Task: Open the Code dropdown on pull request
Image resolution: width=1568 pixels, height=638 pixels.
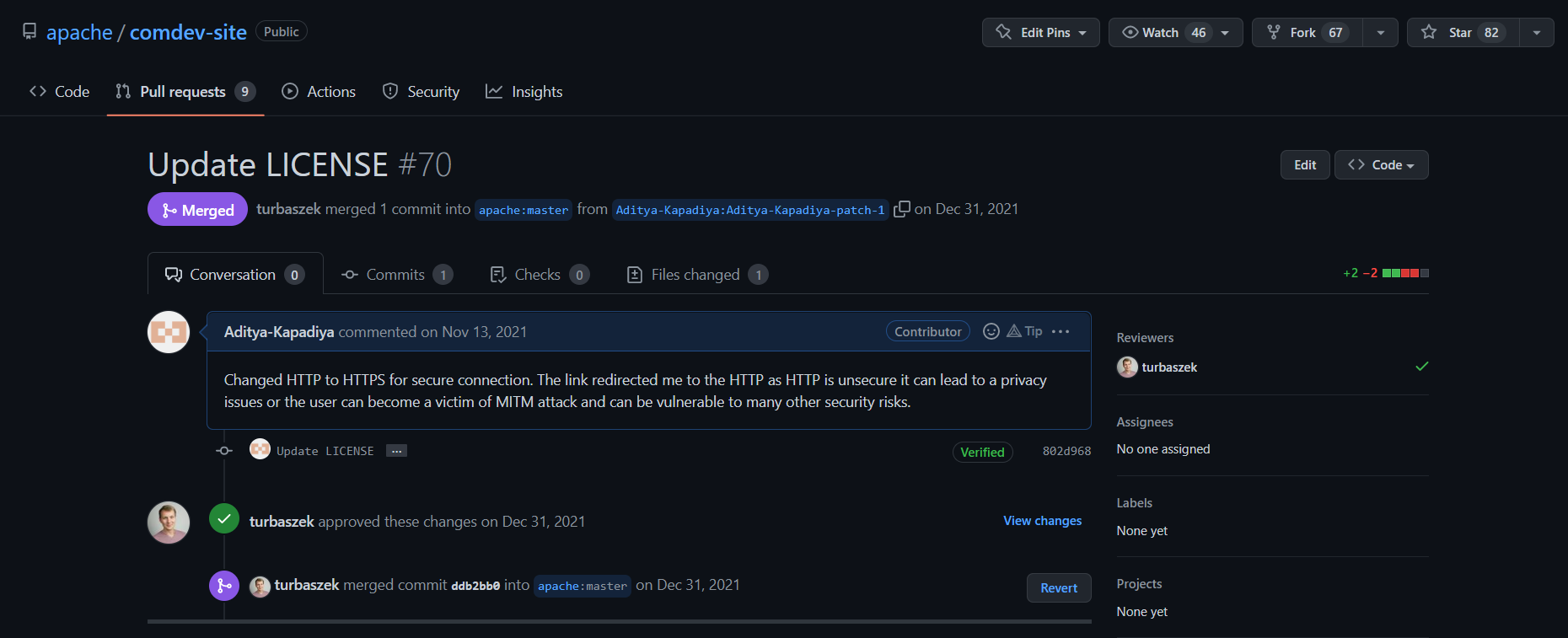Action: (1381, 164)
